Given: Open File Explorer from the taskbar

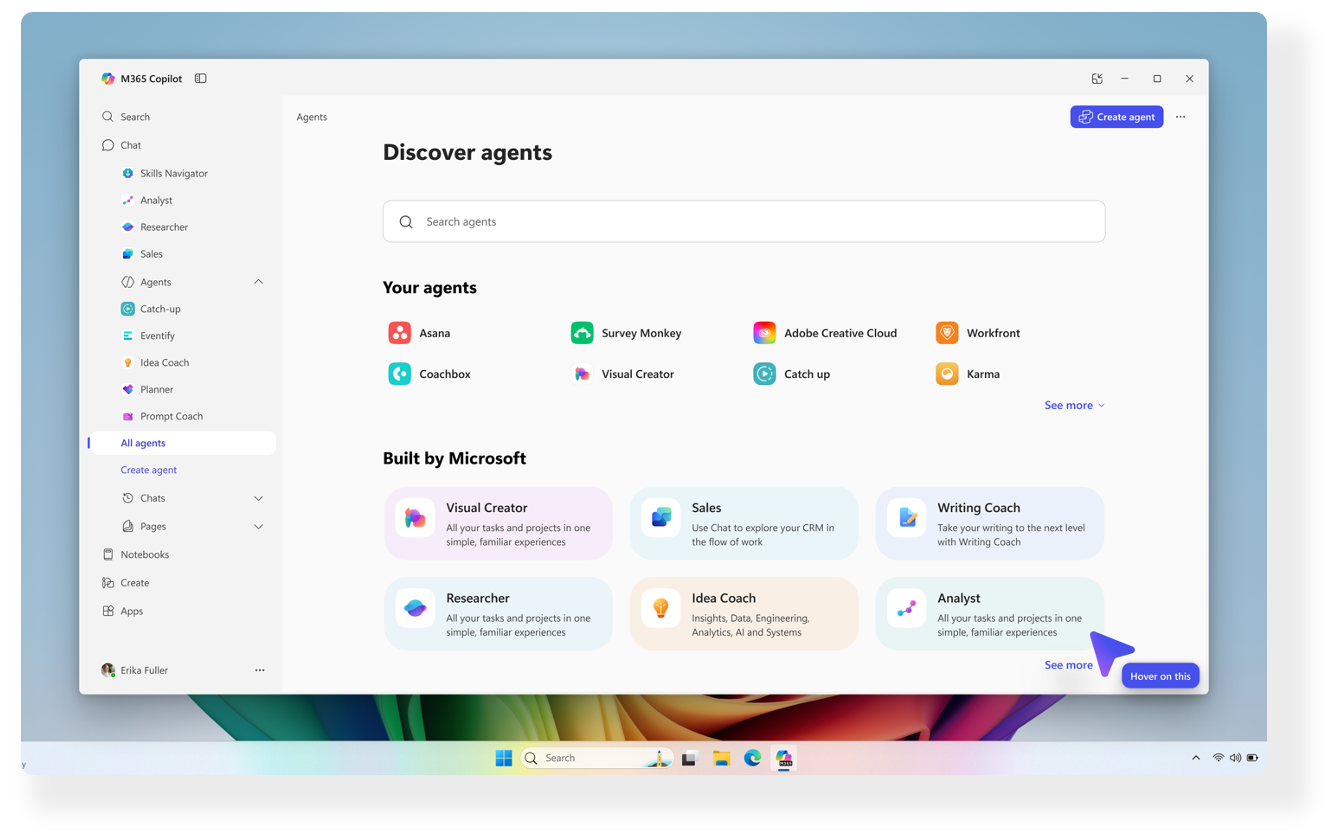Looking at the screenshot, I should pyautogui.click(x=721, y=759).
